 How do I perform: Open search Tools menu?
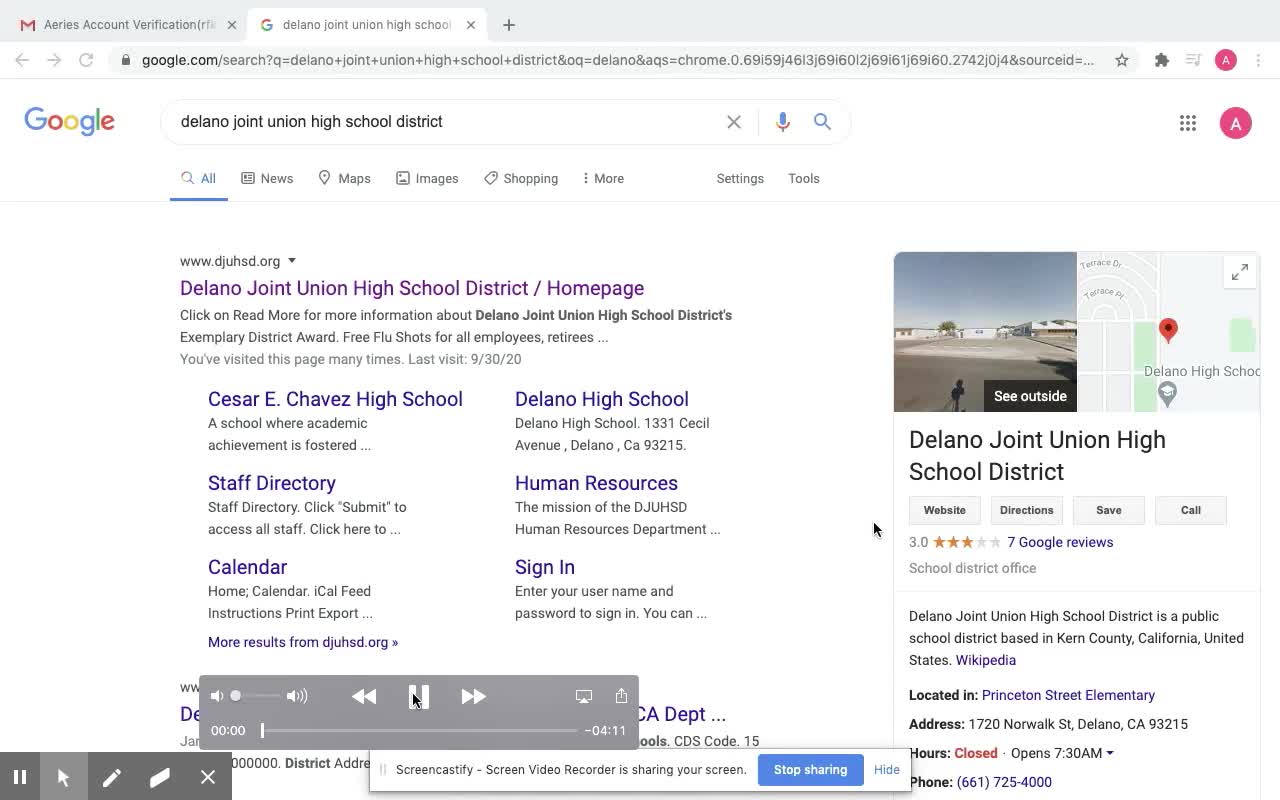(x=804, y=179)
